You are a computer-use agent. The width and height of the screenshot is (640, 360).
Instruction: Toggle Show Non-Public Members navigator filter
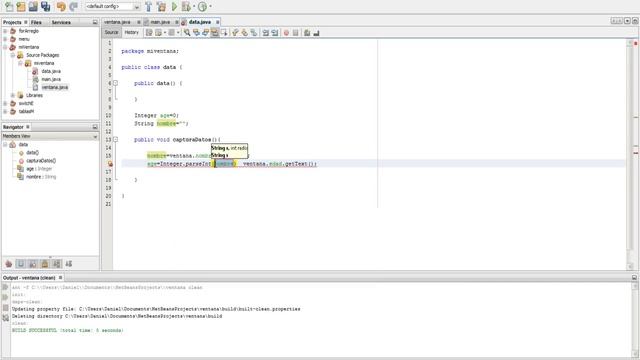point(45,264)
